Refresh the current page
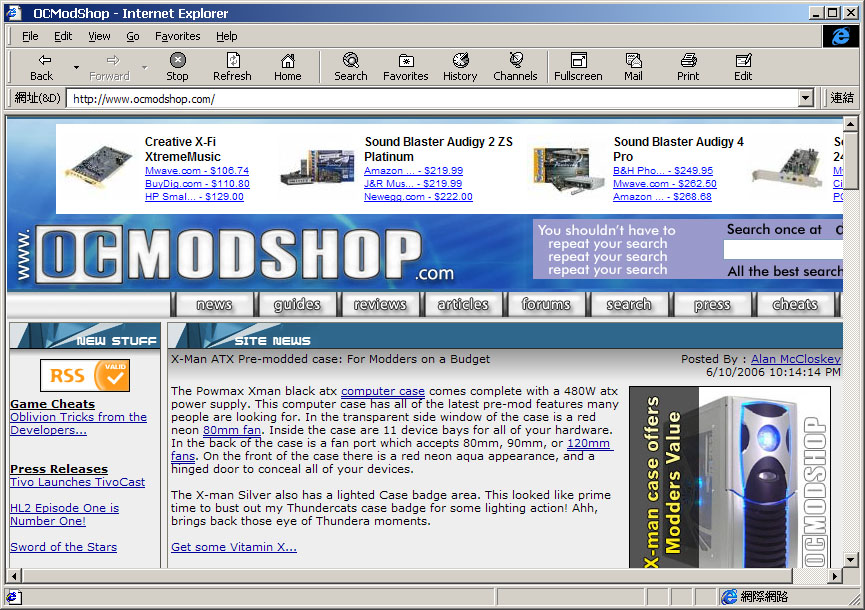The height and width of the screenshot is (610, 865). tap(232, 67)
